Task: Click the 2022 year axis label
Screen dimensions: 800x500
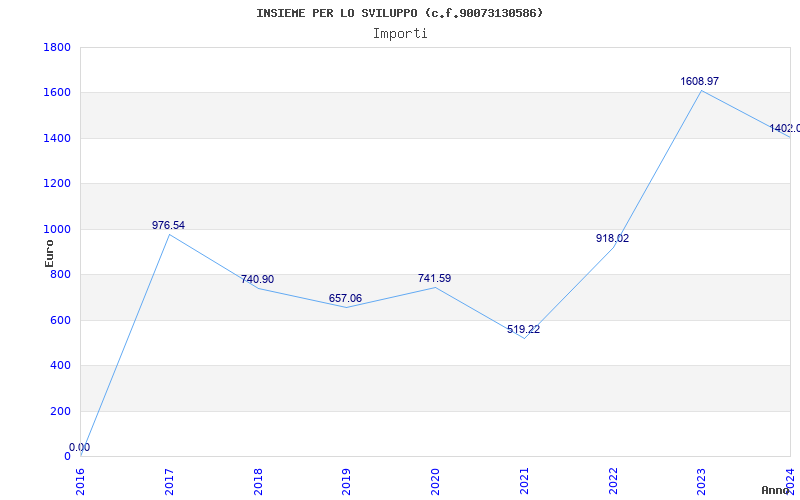Action: click(x=613, y=482)
